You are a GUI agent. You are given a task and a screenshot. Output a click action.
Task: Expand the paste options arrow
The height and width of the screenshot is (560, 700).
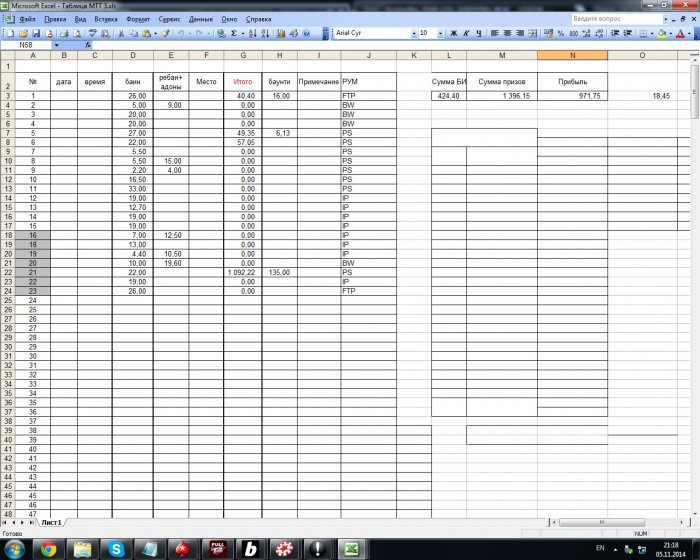click(155, 33)
